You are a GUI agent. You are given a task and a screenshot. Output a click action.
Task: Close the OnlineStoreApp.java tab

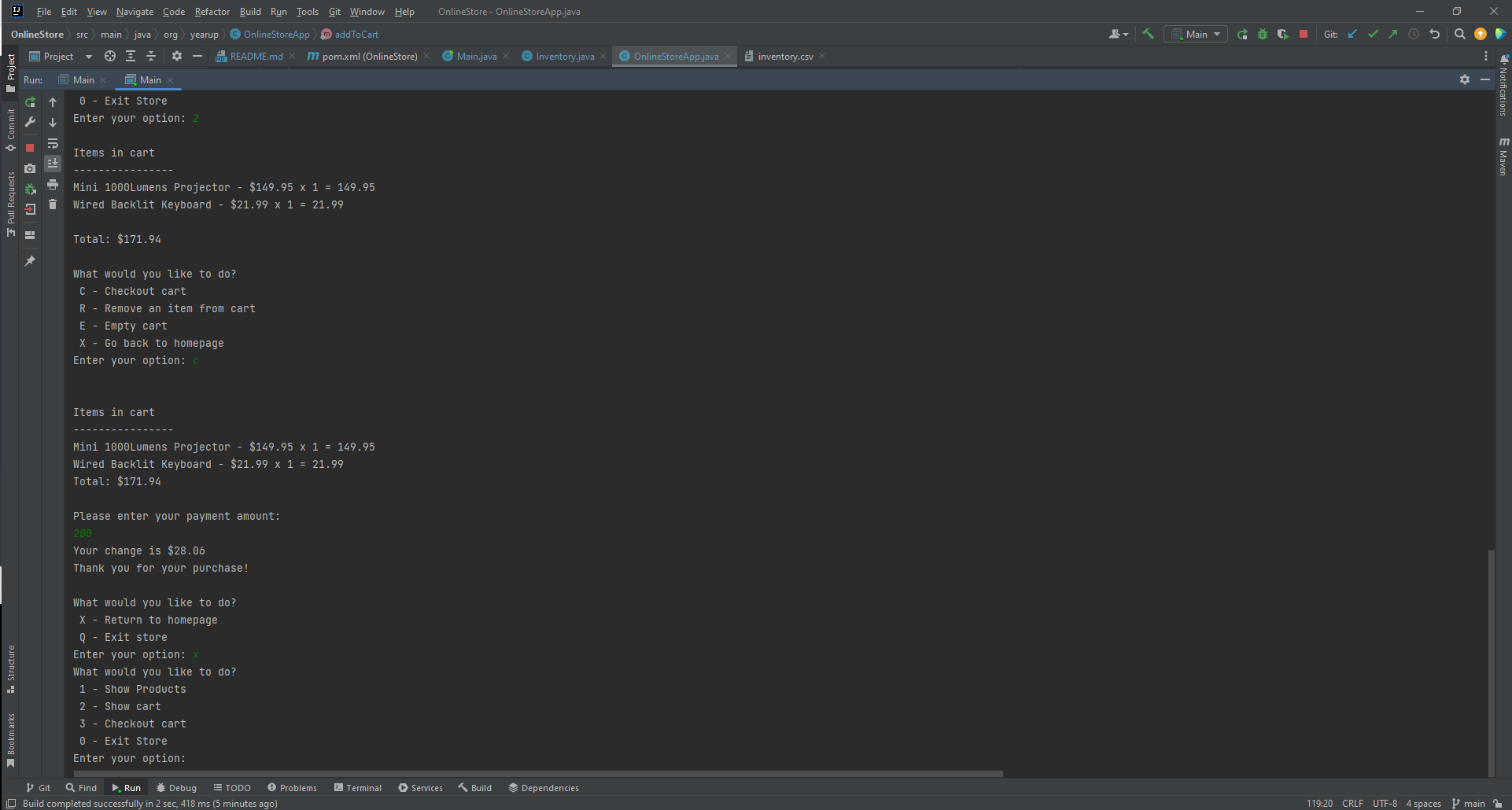click(x=728, y=56)
